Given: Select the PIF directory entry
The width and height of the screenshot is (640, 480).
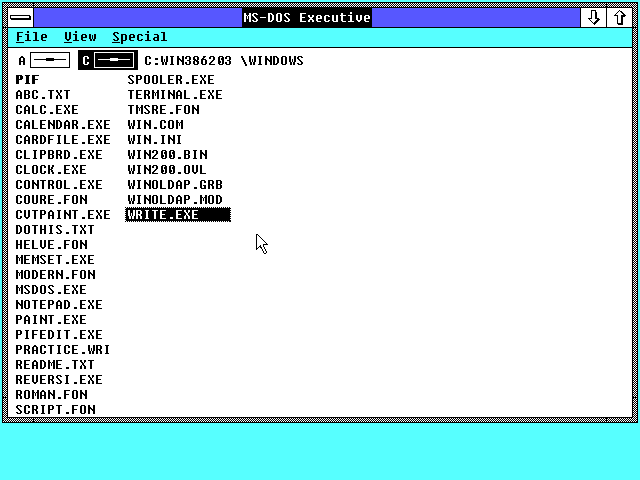Looking at the screenshot, I should pos(27,80).
